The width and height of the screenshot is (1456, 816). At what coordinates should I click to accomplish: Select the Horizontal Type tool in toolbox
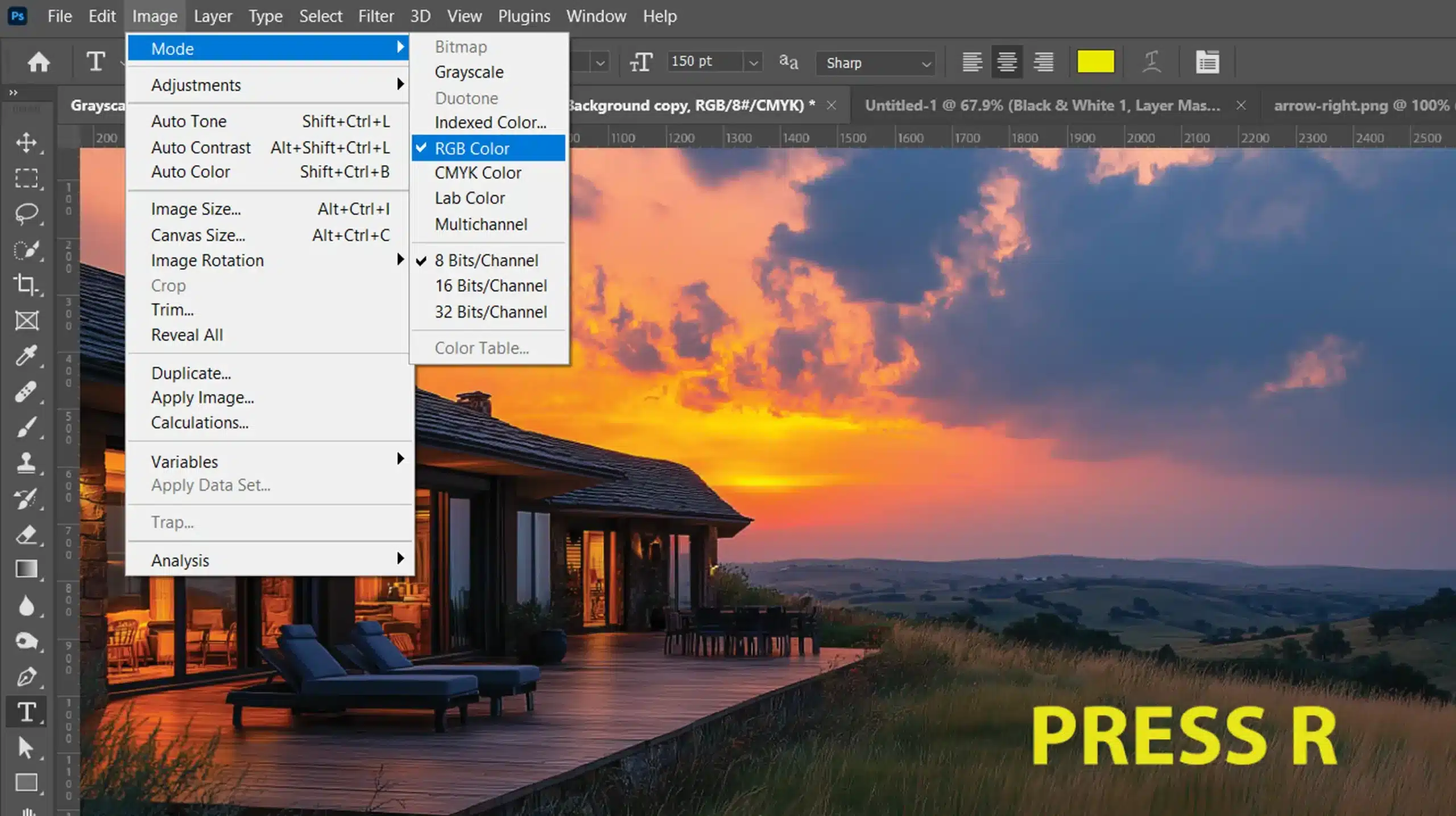click(26, 712)
